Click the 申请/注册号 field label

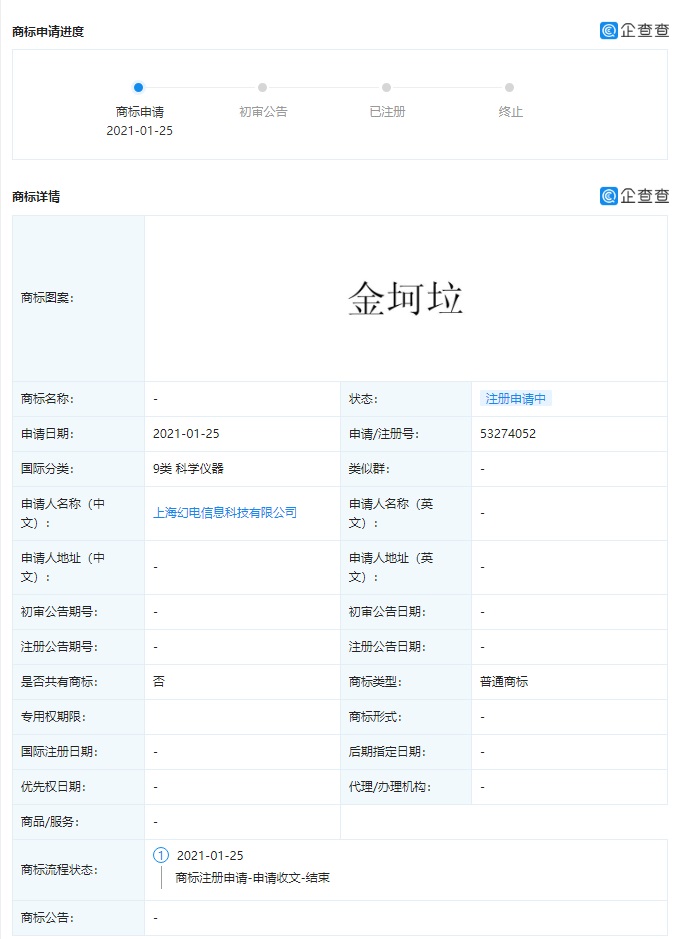click(384, 434)
